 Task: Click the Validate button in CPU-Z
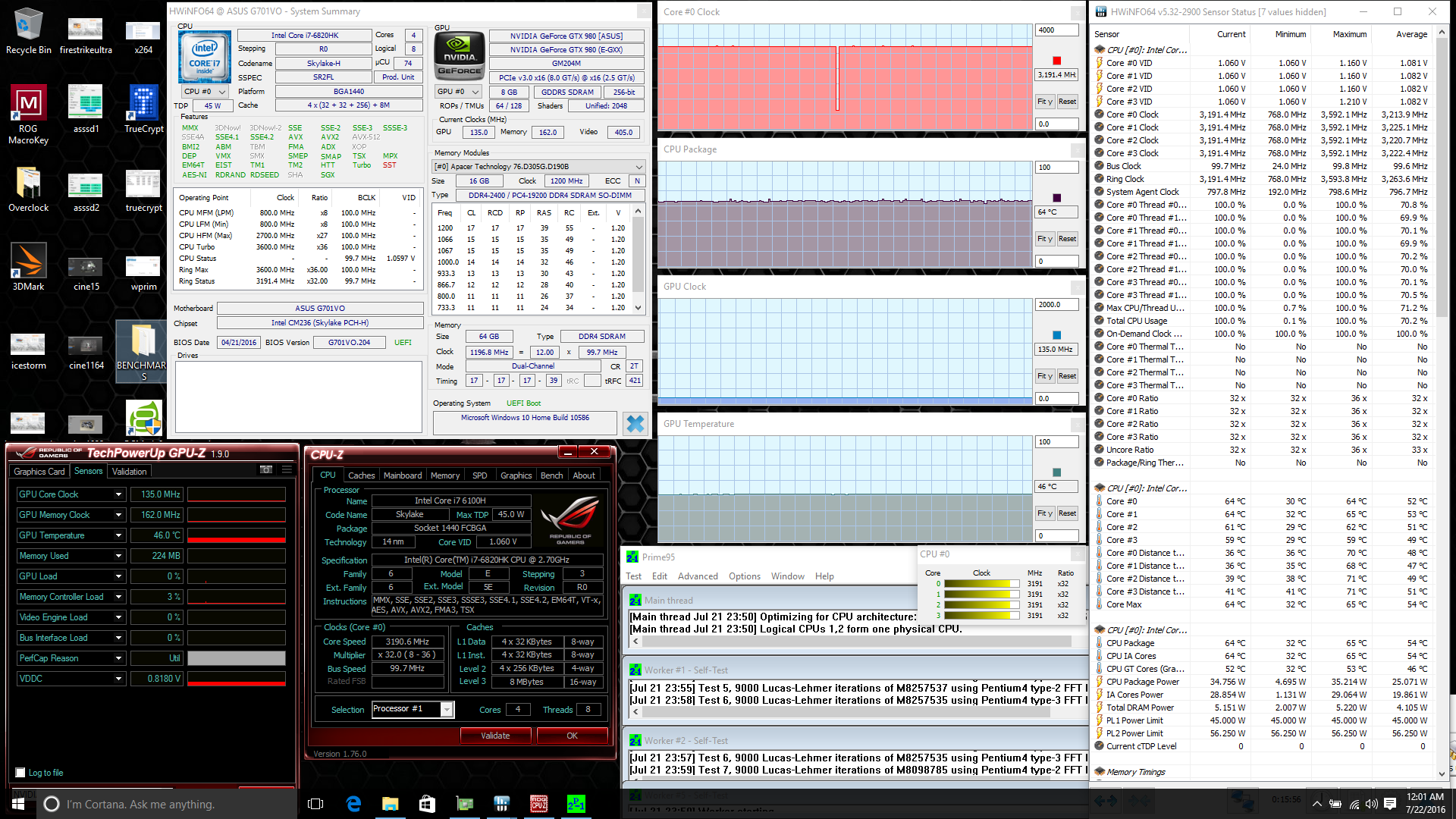[495, 736]
